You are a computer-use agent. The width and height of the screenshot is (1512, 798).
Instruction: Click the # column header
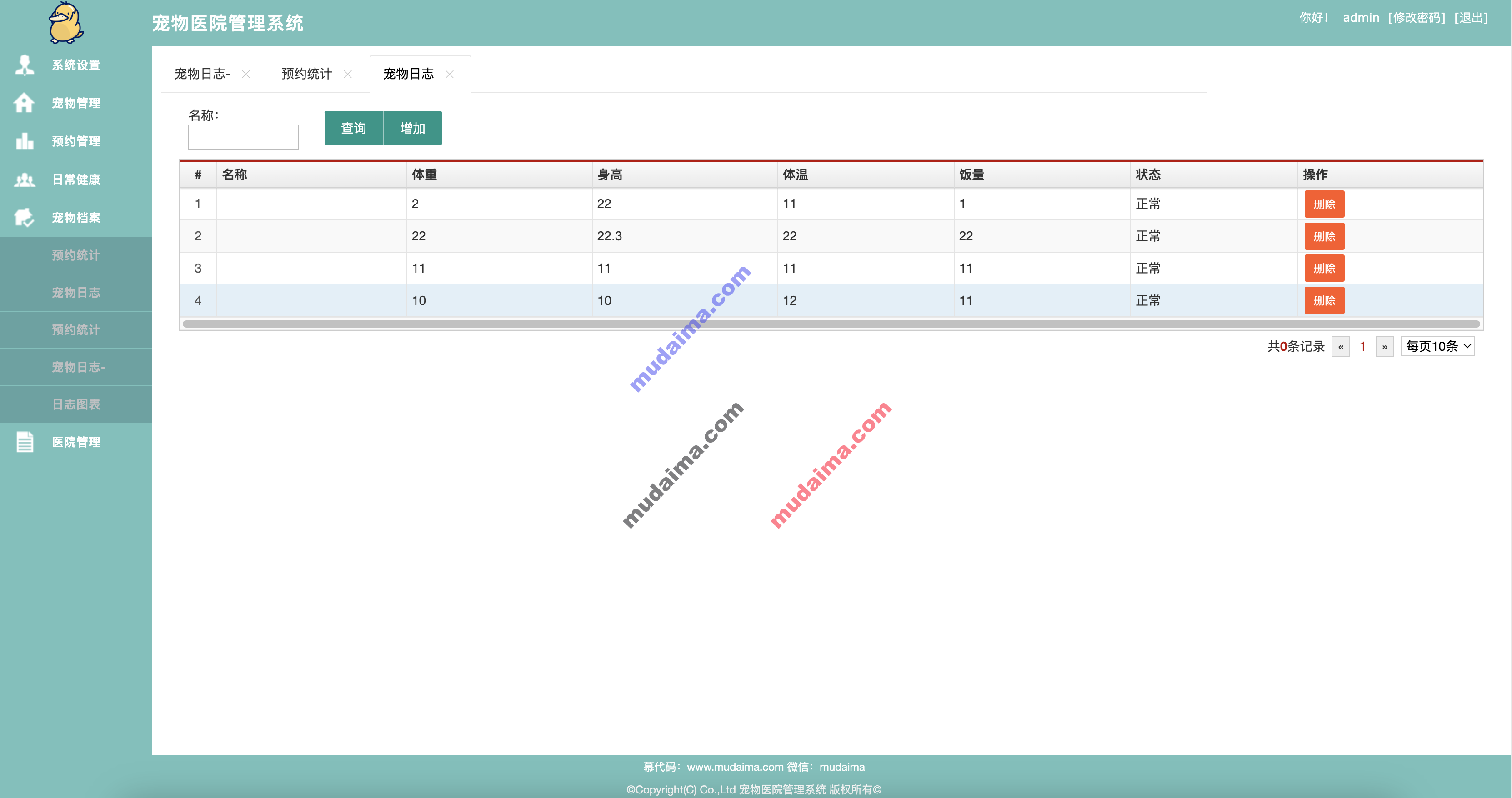[x=198, y=174]
